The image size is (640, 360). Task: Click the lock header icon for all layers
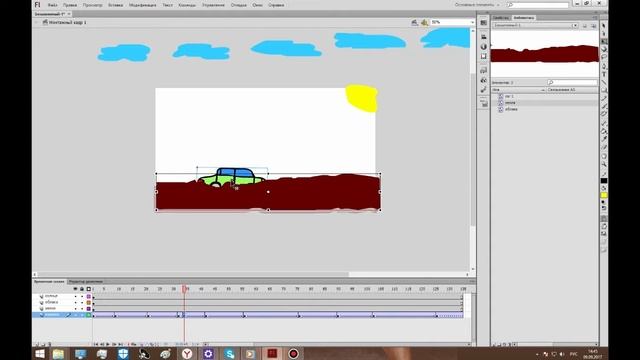(x=82, y=289)
